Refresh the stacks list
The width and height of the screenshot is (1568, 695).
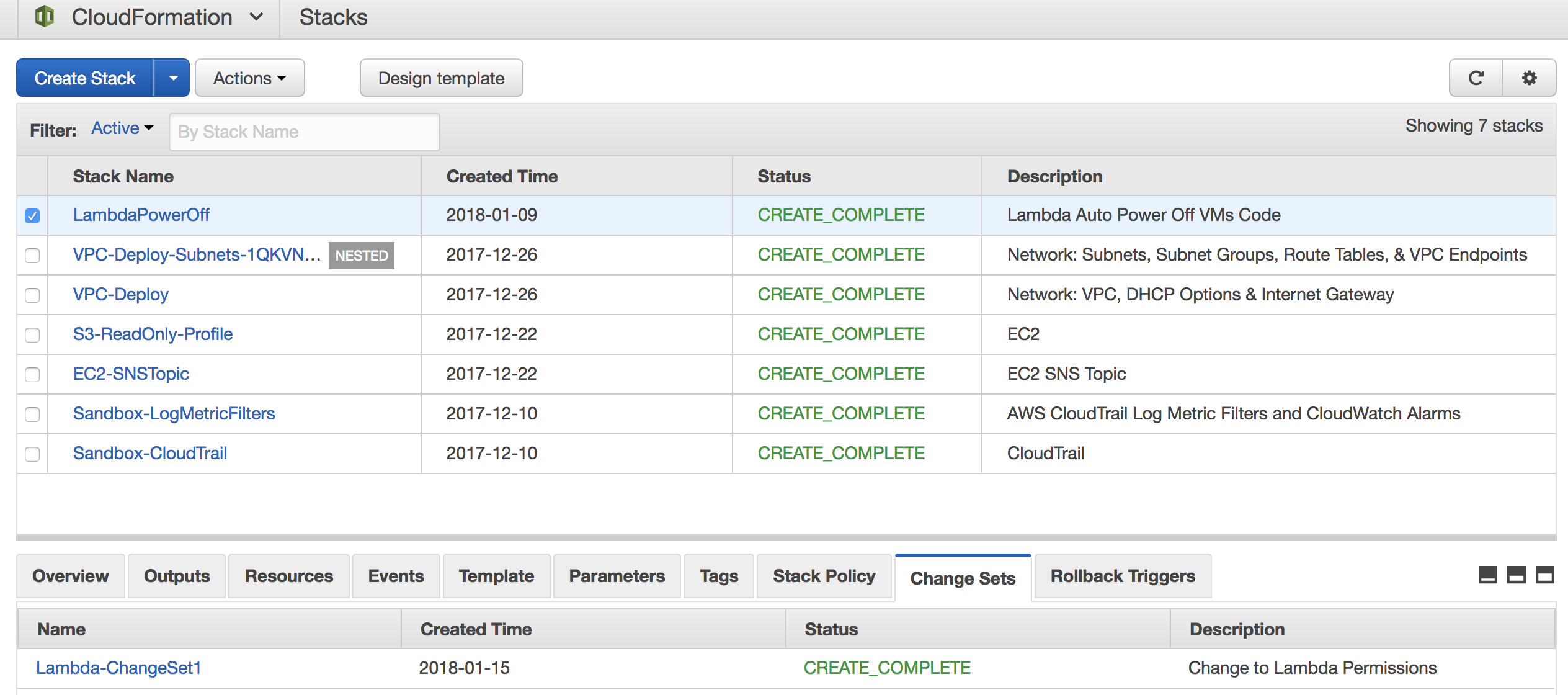[x=1476, y=78]
